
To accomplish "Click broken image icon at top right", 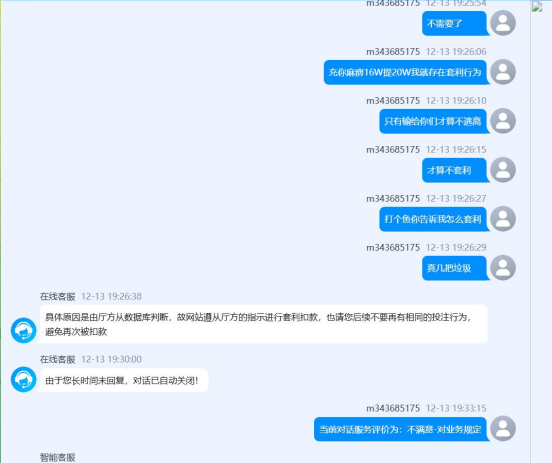I will (x=537, y=6).
